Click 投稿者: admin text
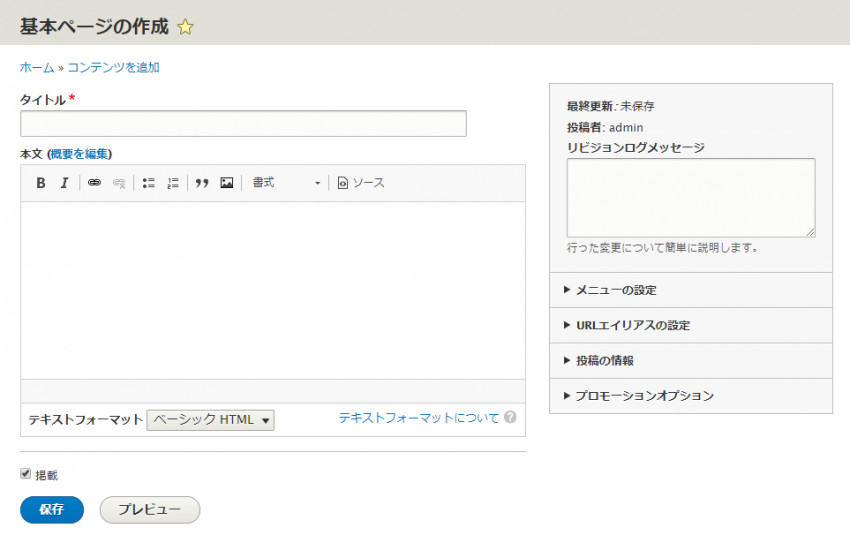 605,128
